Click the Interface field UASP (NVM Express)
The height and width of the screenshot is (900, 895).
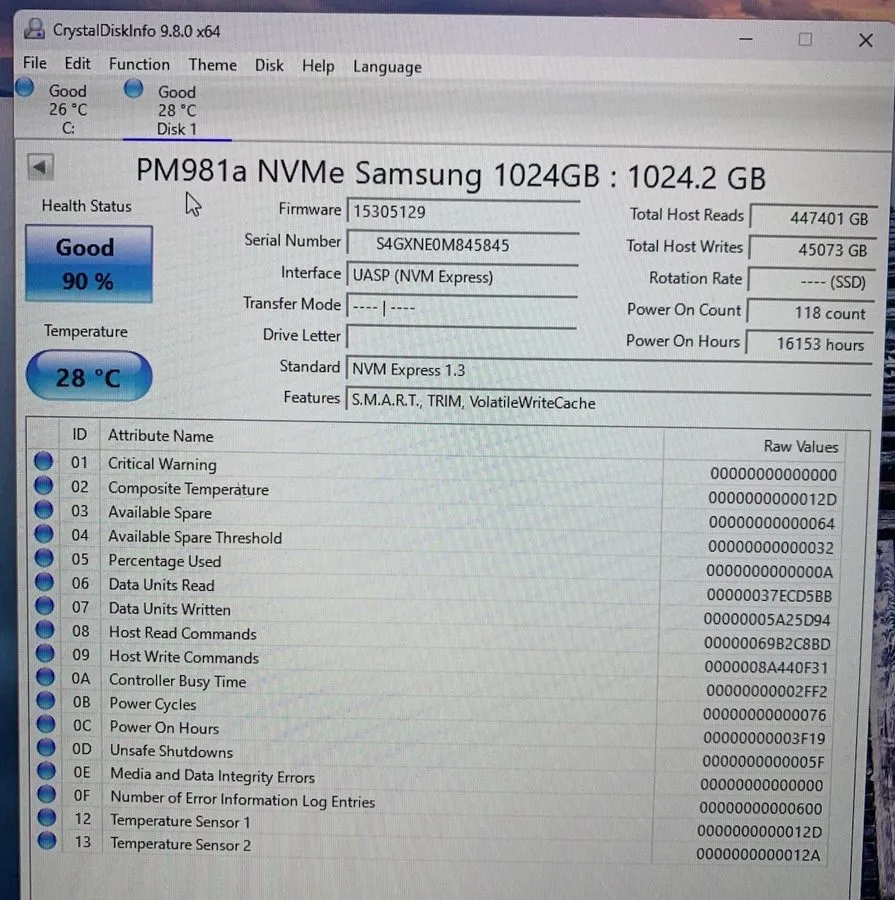click(463, 277)
